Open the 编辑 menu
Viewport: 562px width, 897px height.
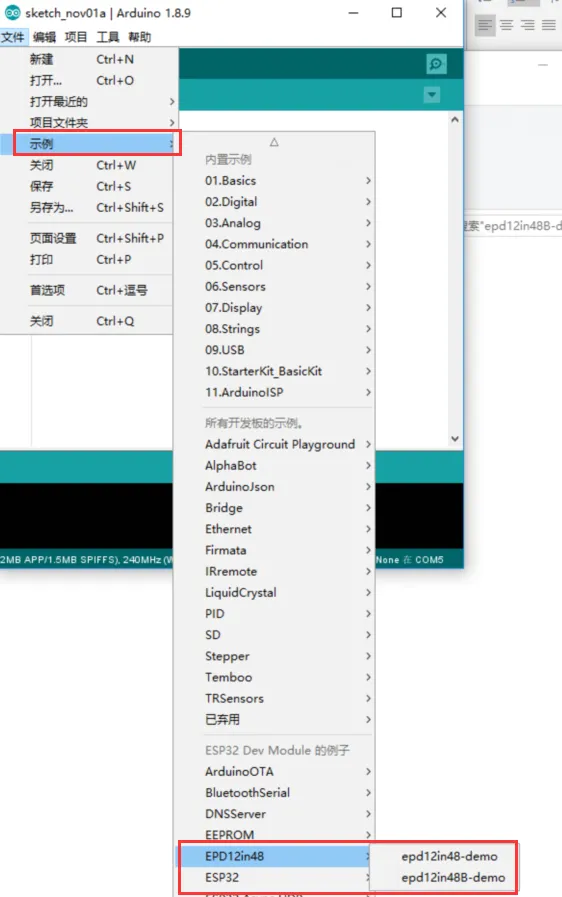click(x=44, y=37)
